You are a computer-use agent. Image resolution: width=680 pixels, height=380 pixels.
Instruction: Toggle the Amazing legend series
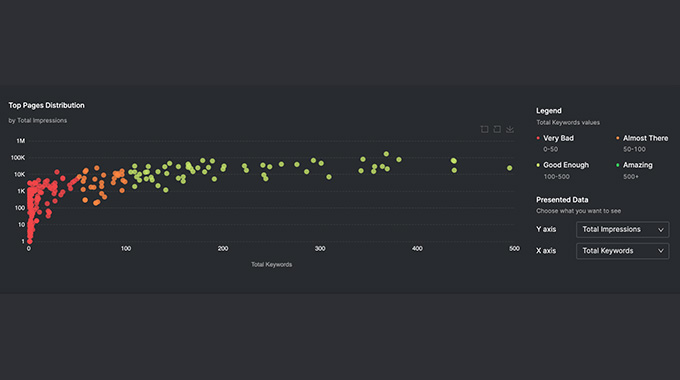point(634,165)
